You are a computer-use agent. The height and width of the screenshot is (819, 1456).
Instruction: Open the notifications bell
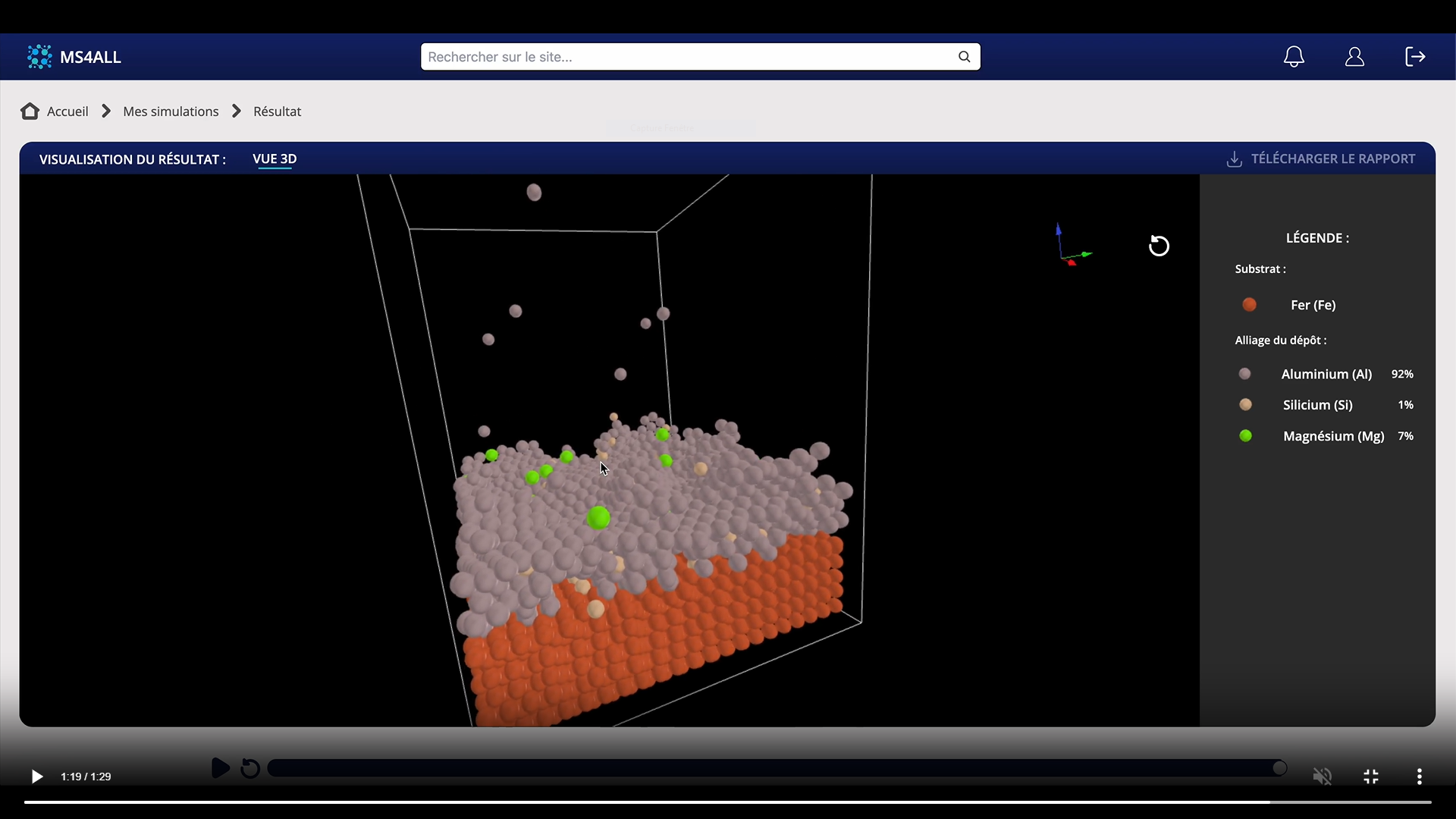1294,57
